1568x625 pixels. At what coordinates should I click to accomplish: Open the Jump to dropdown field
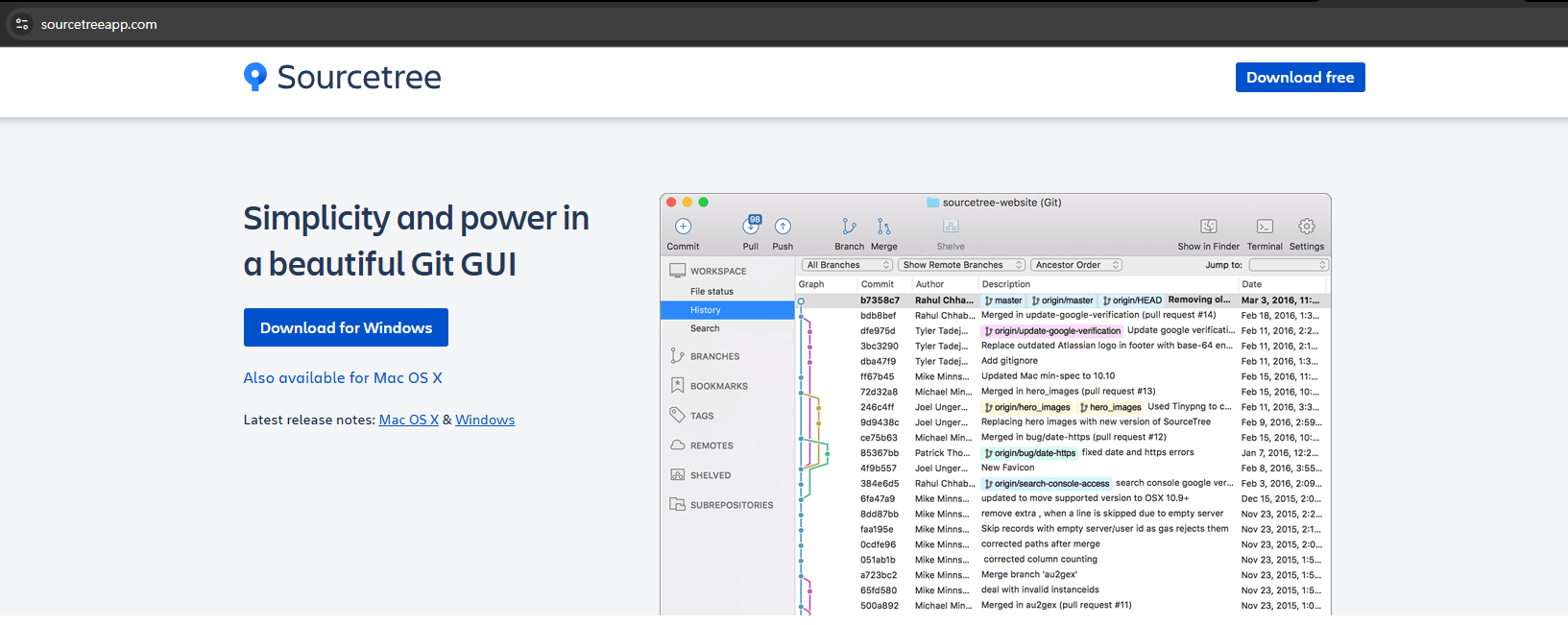1289,265
